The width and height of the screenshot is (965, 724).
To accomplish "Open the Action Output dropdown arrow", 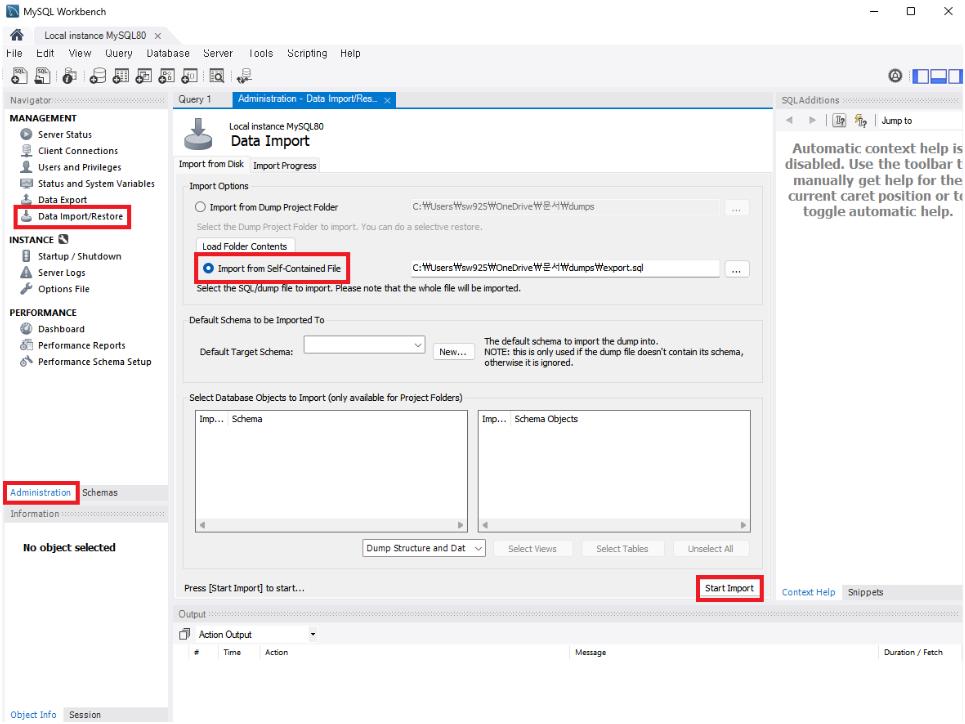I will 313,634.
